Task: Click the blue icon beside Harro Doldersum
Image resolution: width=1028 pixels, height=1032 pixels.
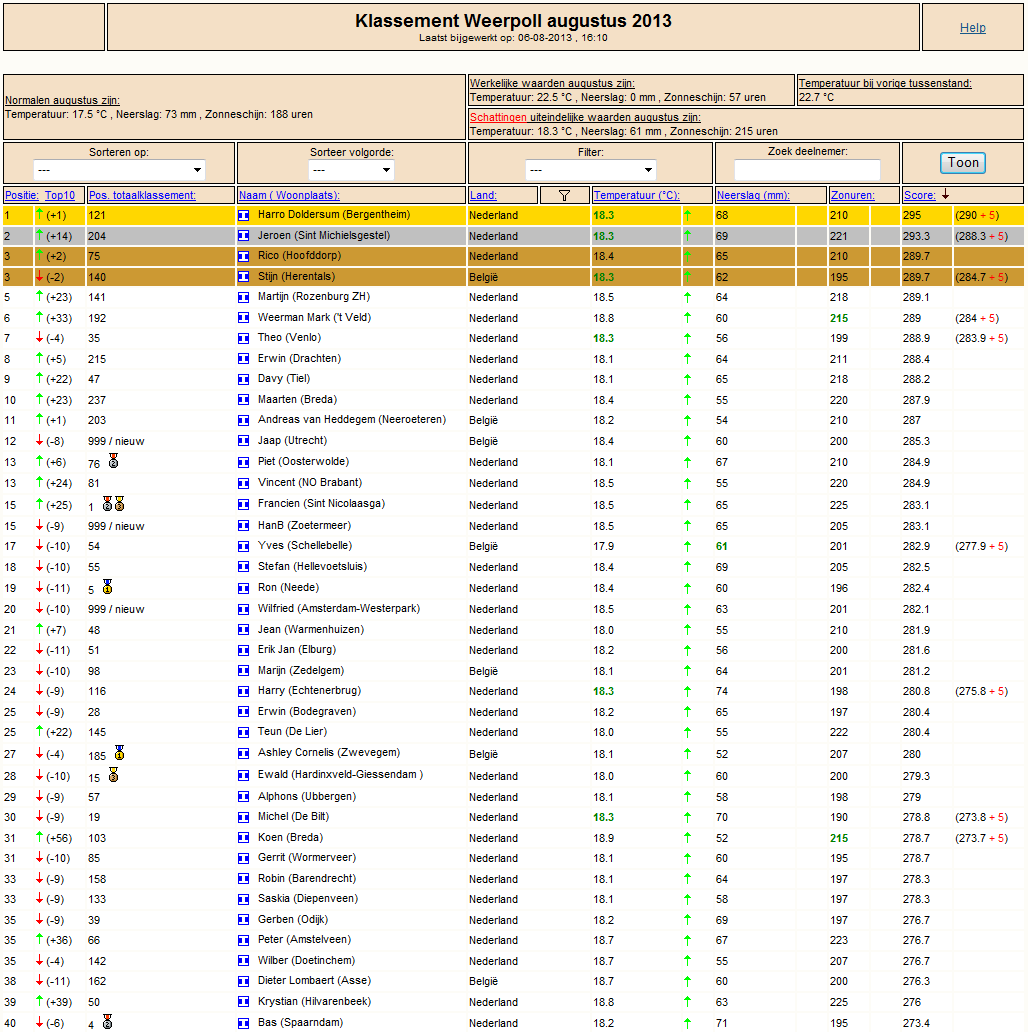Action: coord(243,215)
